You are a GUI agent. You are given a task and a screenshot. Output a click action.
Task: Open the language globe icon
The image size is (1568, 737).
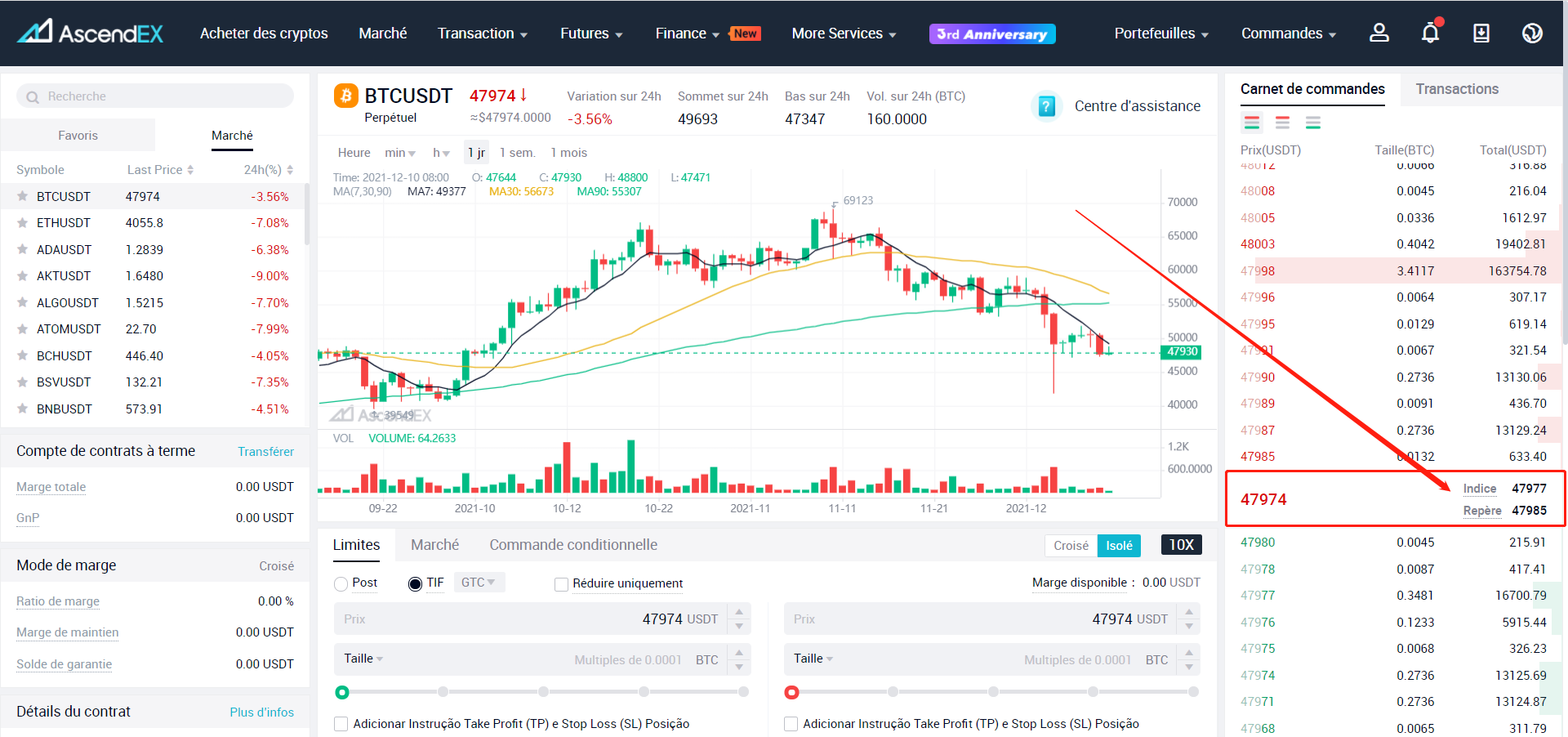1532,33
